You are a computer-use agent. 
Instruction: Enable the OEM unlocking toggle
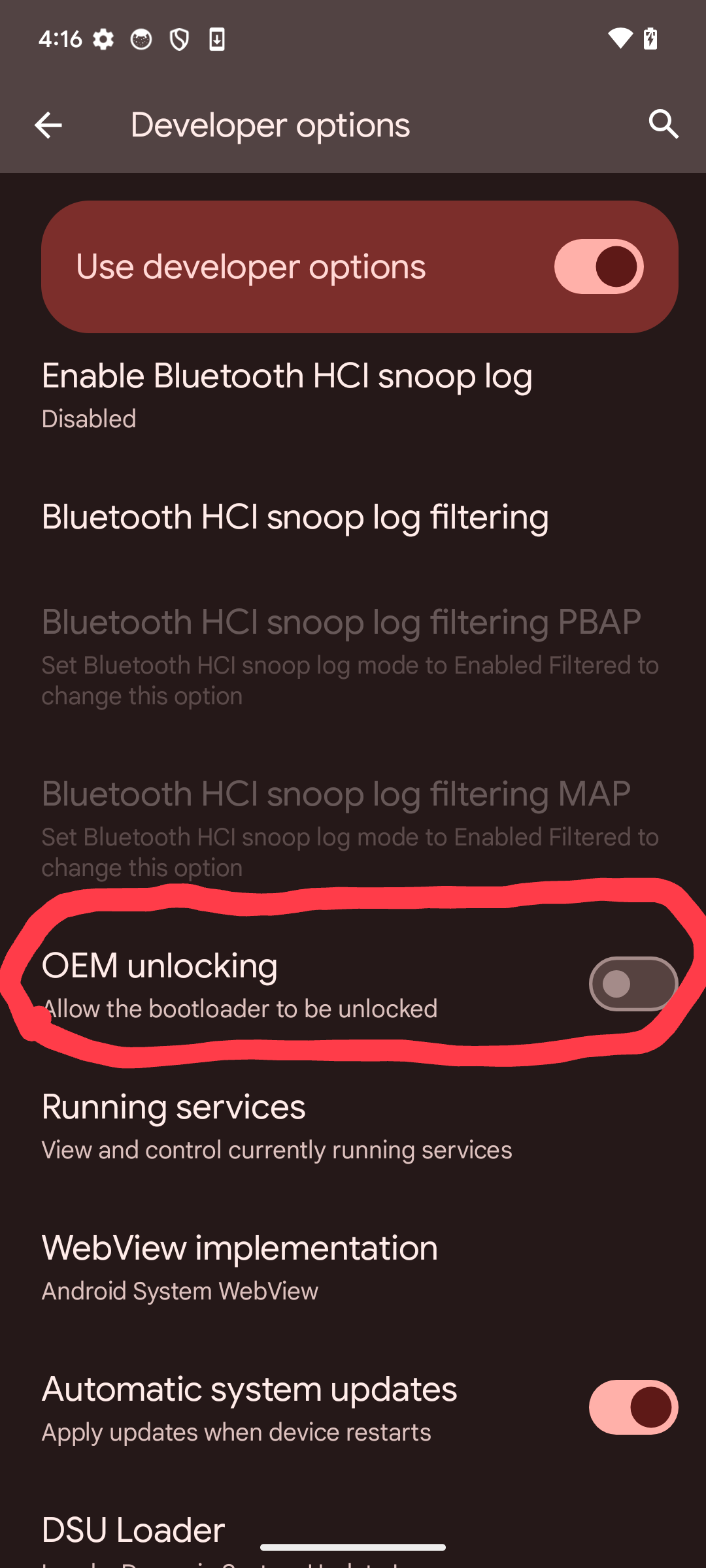(x=633, y=984)
